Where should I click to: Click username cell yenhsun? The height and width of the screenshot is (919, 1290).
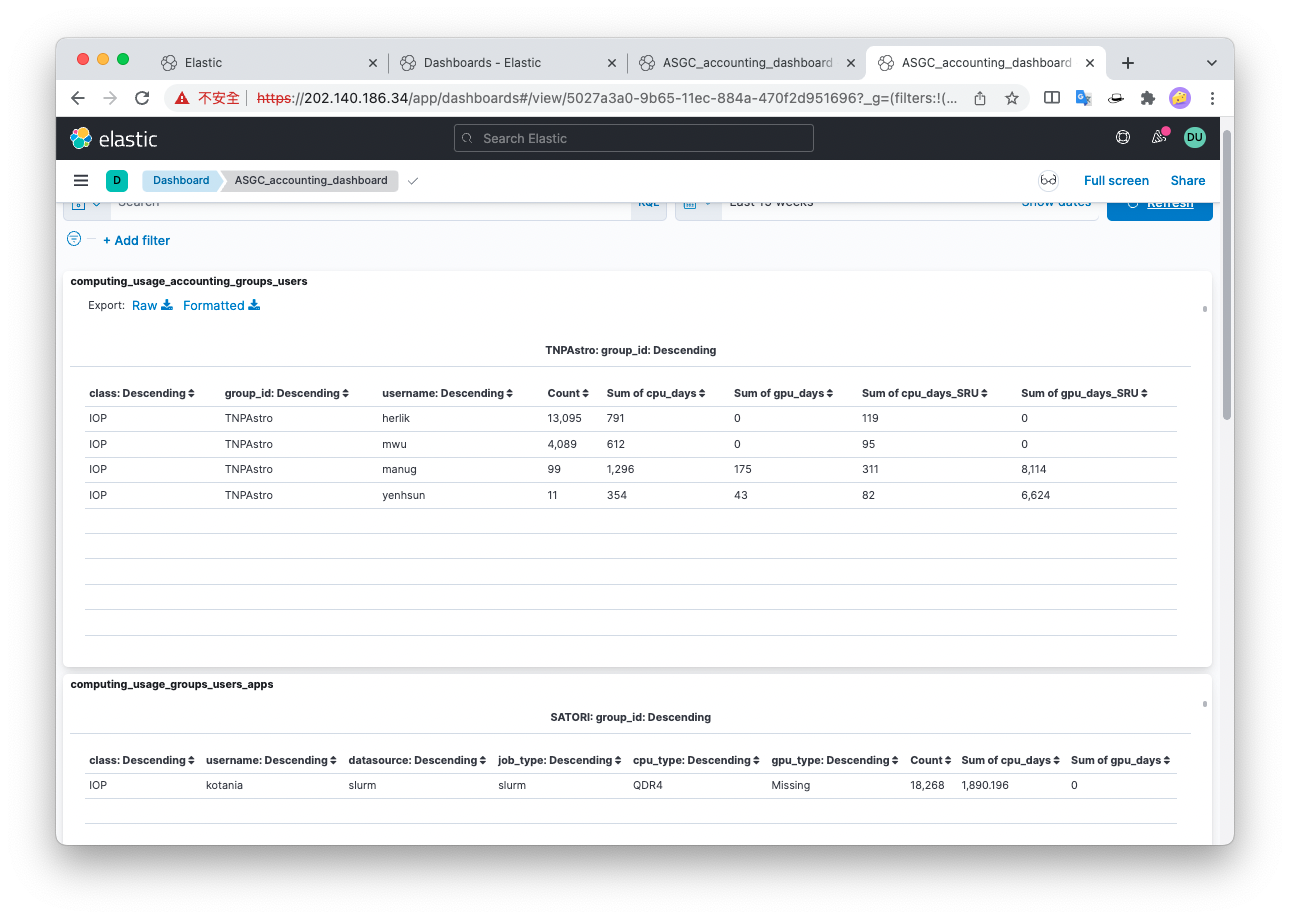tap(404, 495)
